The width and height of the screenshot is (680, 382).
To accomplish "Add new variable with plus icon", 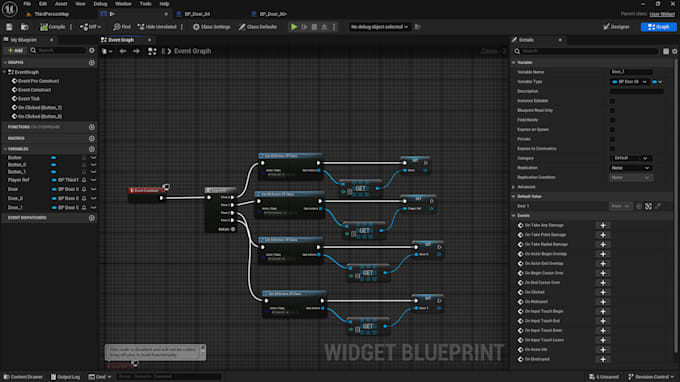I will coord(92,149).
